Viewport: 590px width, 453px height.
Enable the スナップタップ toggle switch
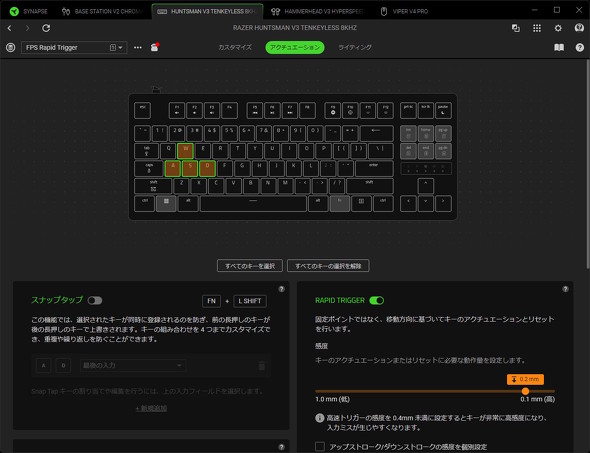tap(95, 300)
